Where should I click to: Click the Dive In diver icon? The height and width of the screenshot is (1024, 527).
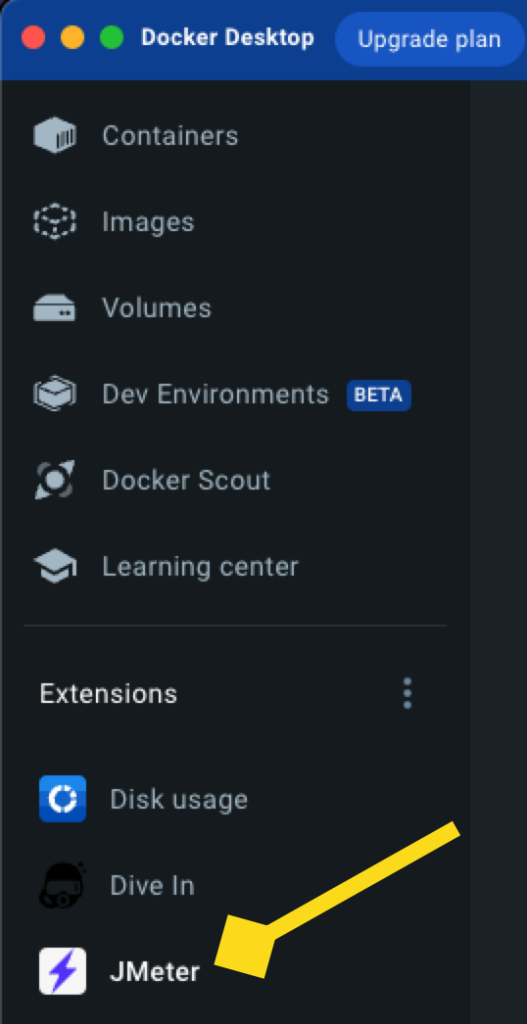pos(63,885)
